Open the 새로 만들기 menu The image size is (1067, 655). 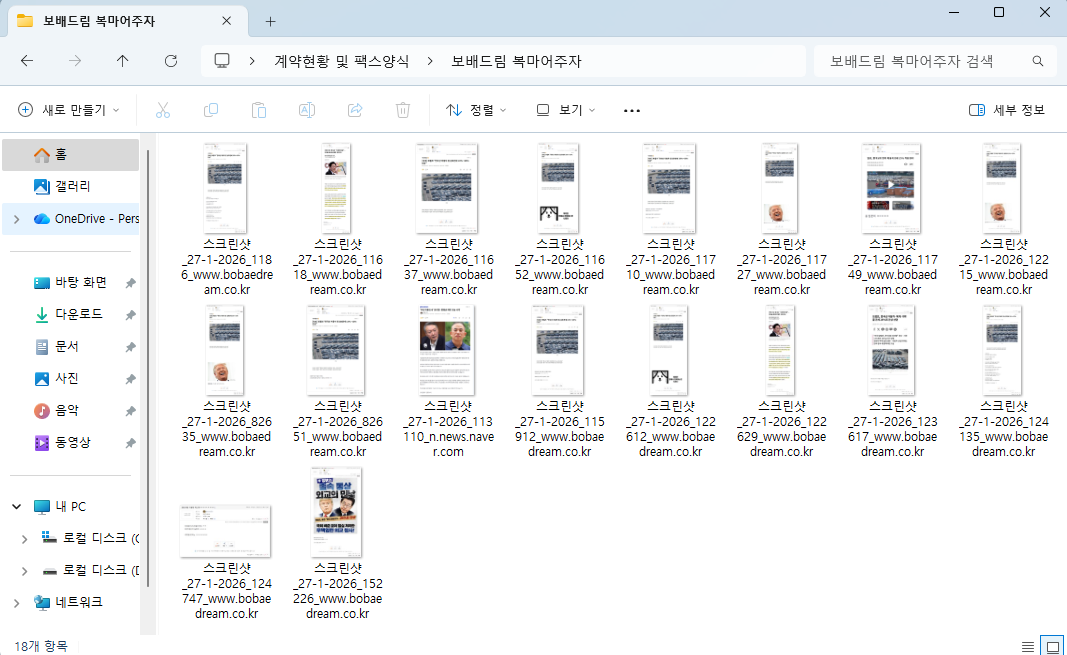click(69, 110)
